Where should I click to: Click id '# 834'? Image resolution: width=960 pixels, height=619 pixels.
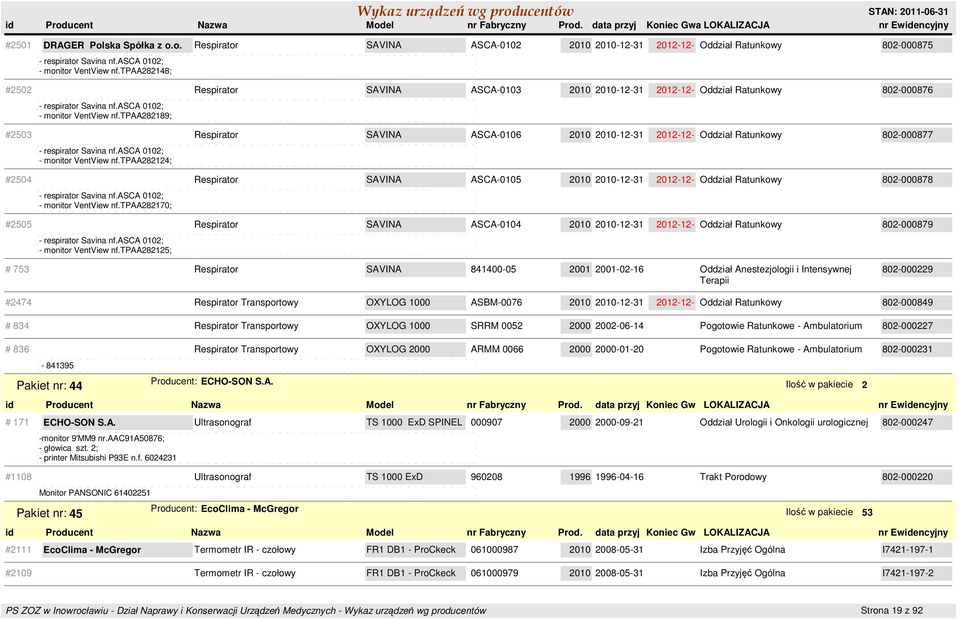pos(17,326)
